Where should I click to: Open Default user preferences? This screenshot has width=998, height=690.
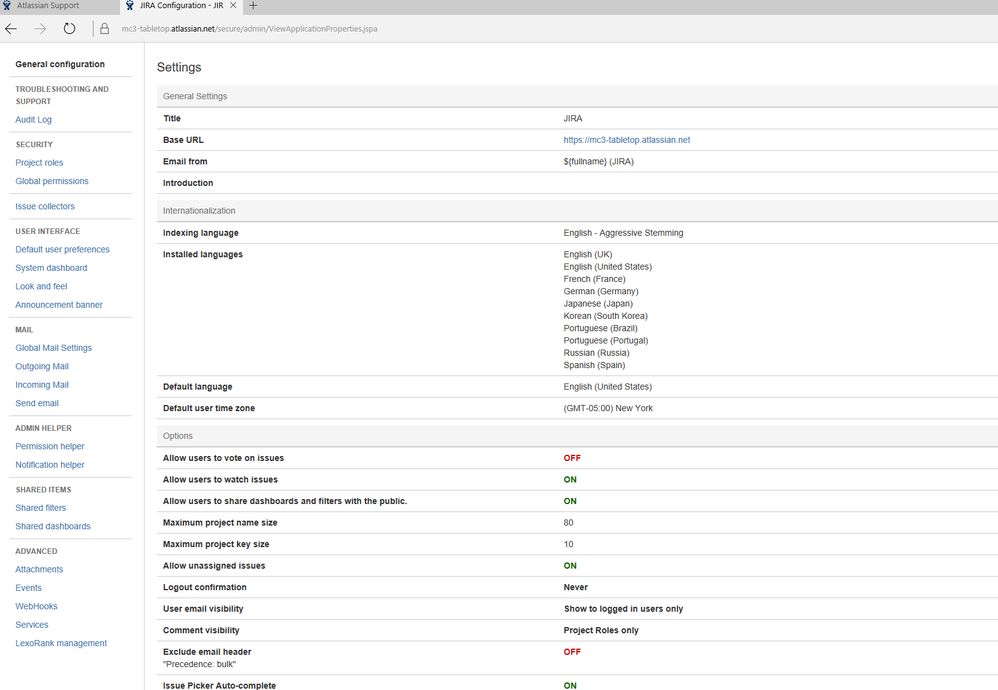coord(62,250)
